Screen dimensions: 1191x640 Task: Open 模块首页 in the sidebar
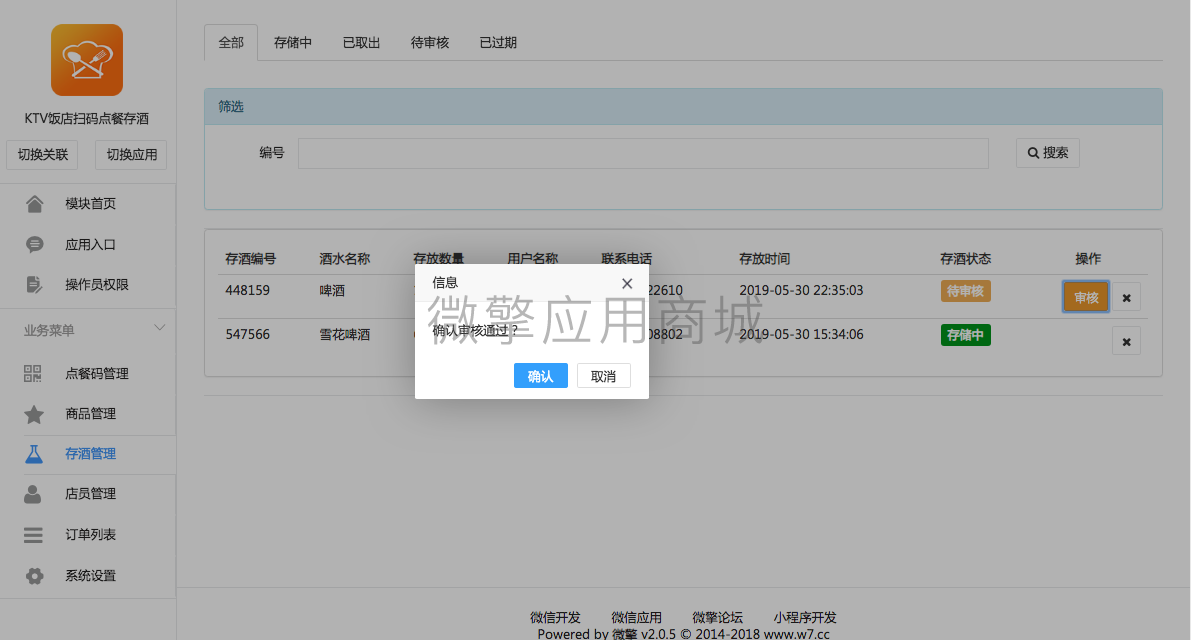[x=88, y=203]
